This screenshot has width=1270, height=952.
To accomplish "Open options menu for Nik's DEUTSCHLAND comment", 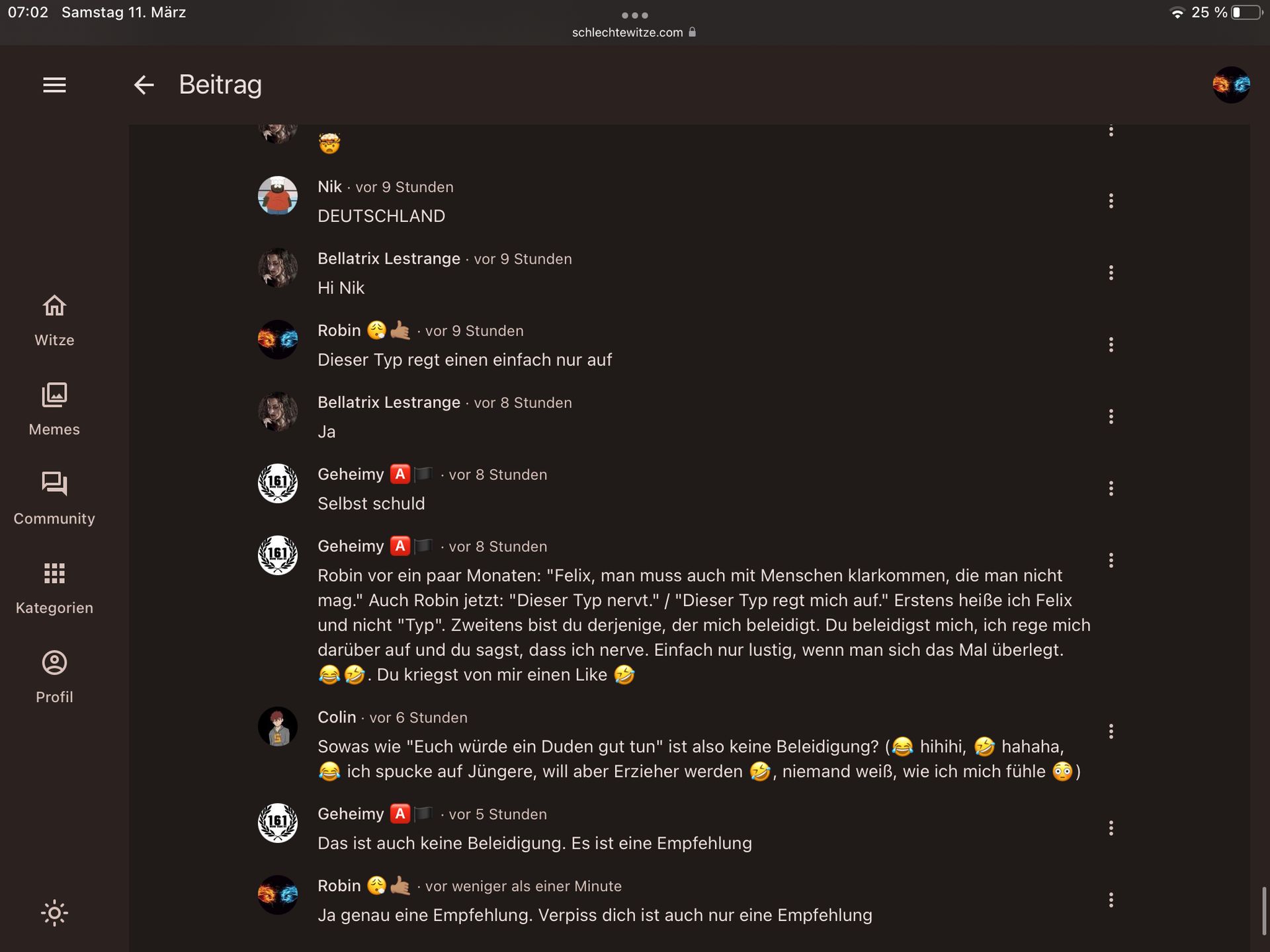I will coord(1111,201).
